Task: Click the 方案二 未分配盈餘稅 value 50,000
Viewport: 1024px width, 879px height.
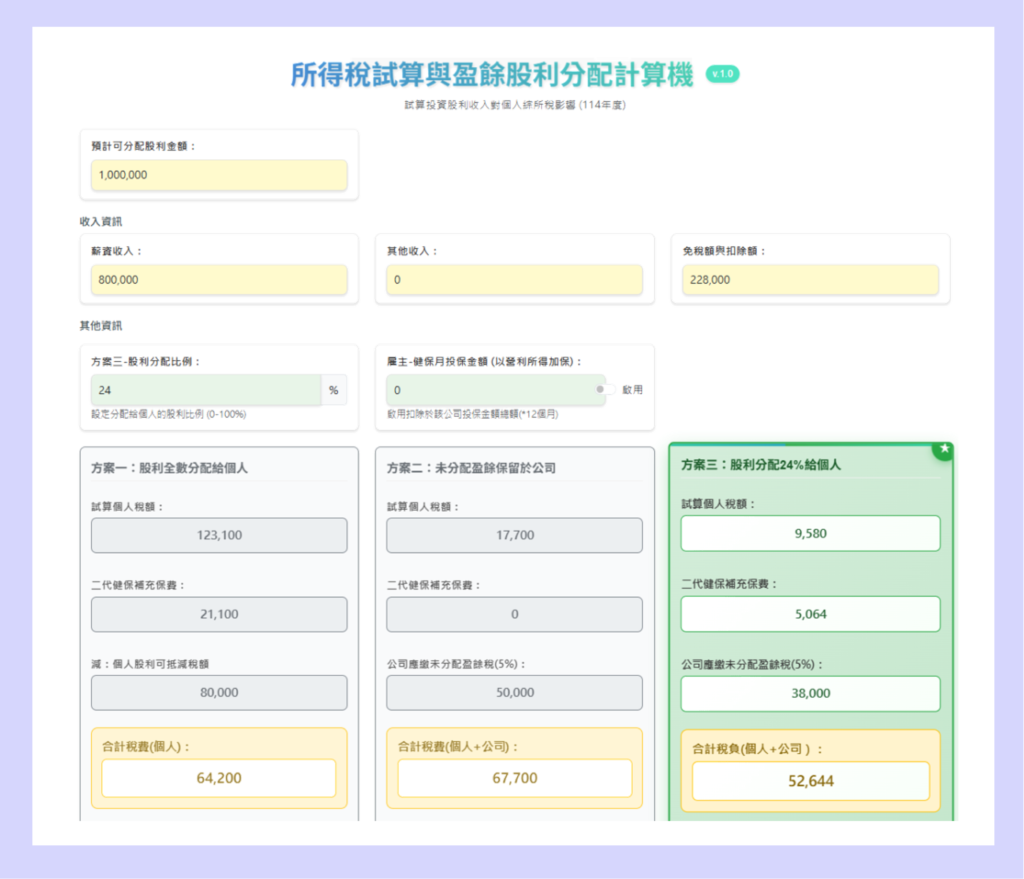Action: coord(515,692)
